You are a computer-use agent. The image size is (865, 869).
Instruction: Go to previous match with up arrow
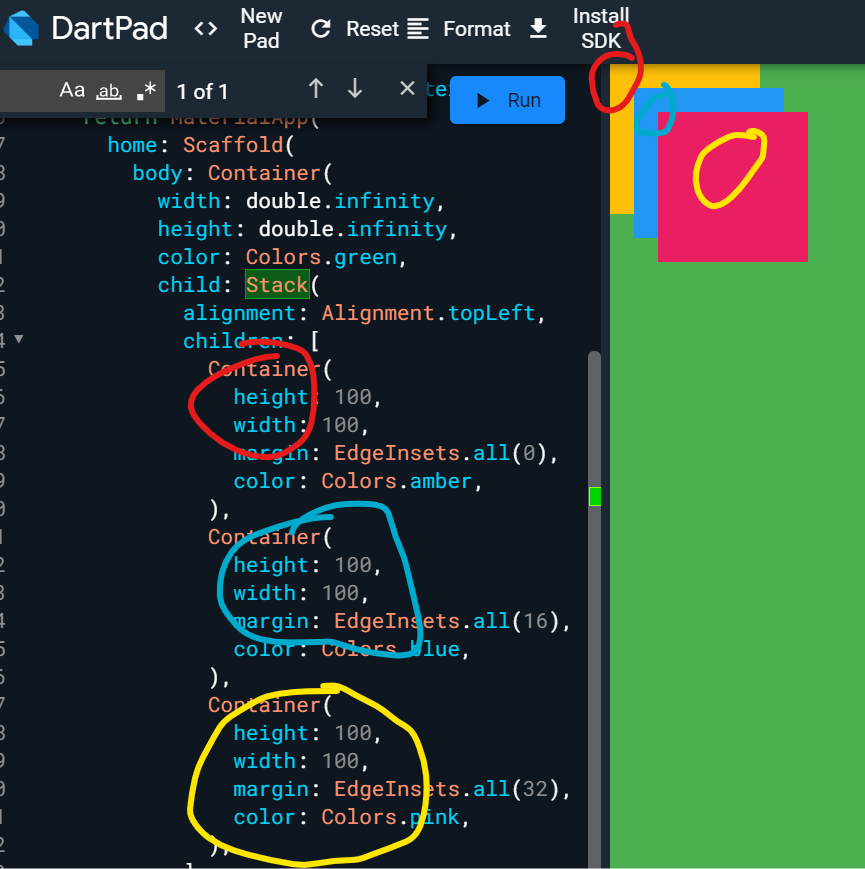click(316, 89)
